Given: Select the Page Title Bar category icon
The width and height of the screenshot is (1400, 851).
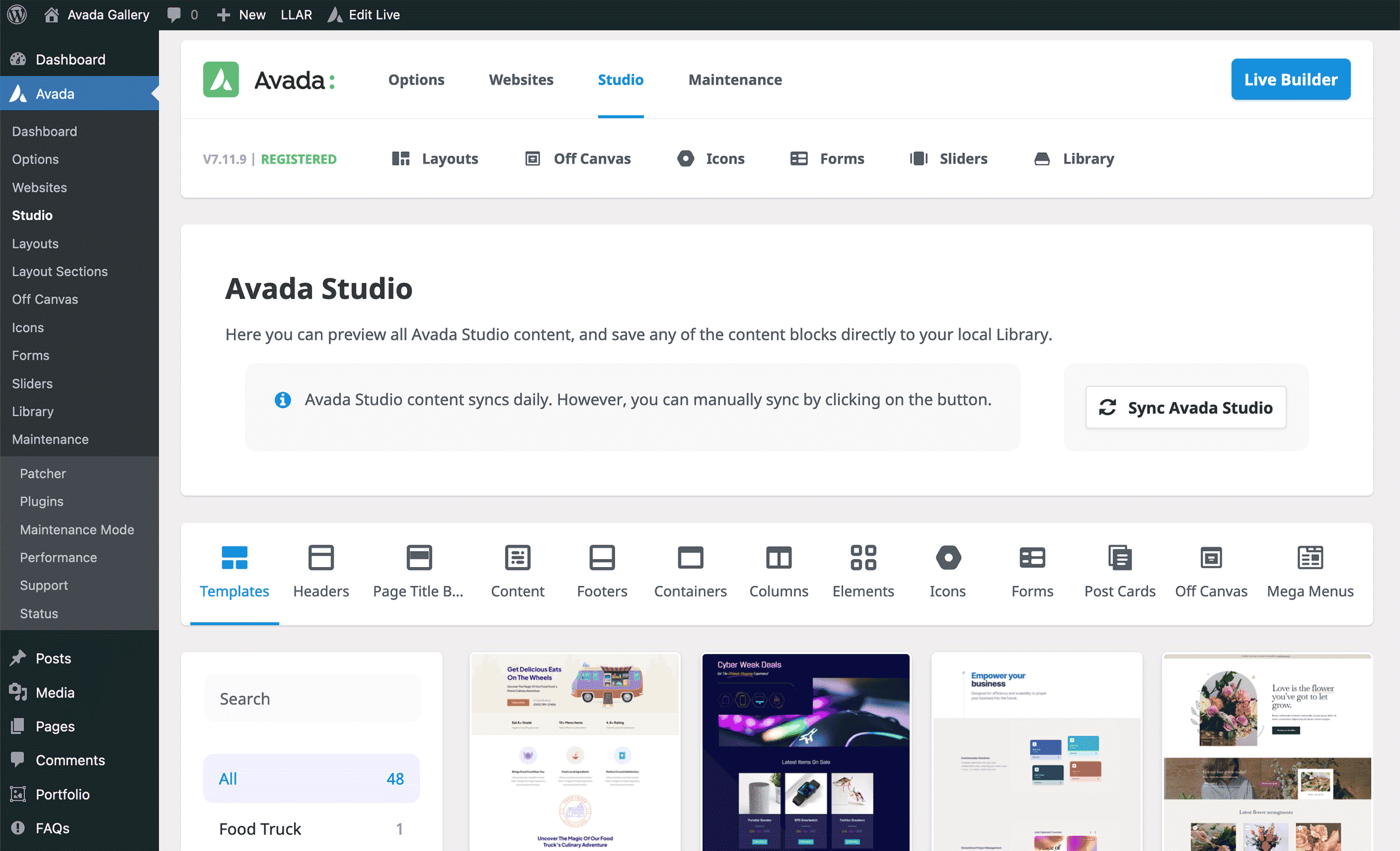Looking at the screenshot, I should [x=419, y=557].
